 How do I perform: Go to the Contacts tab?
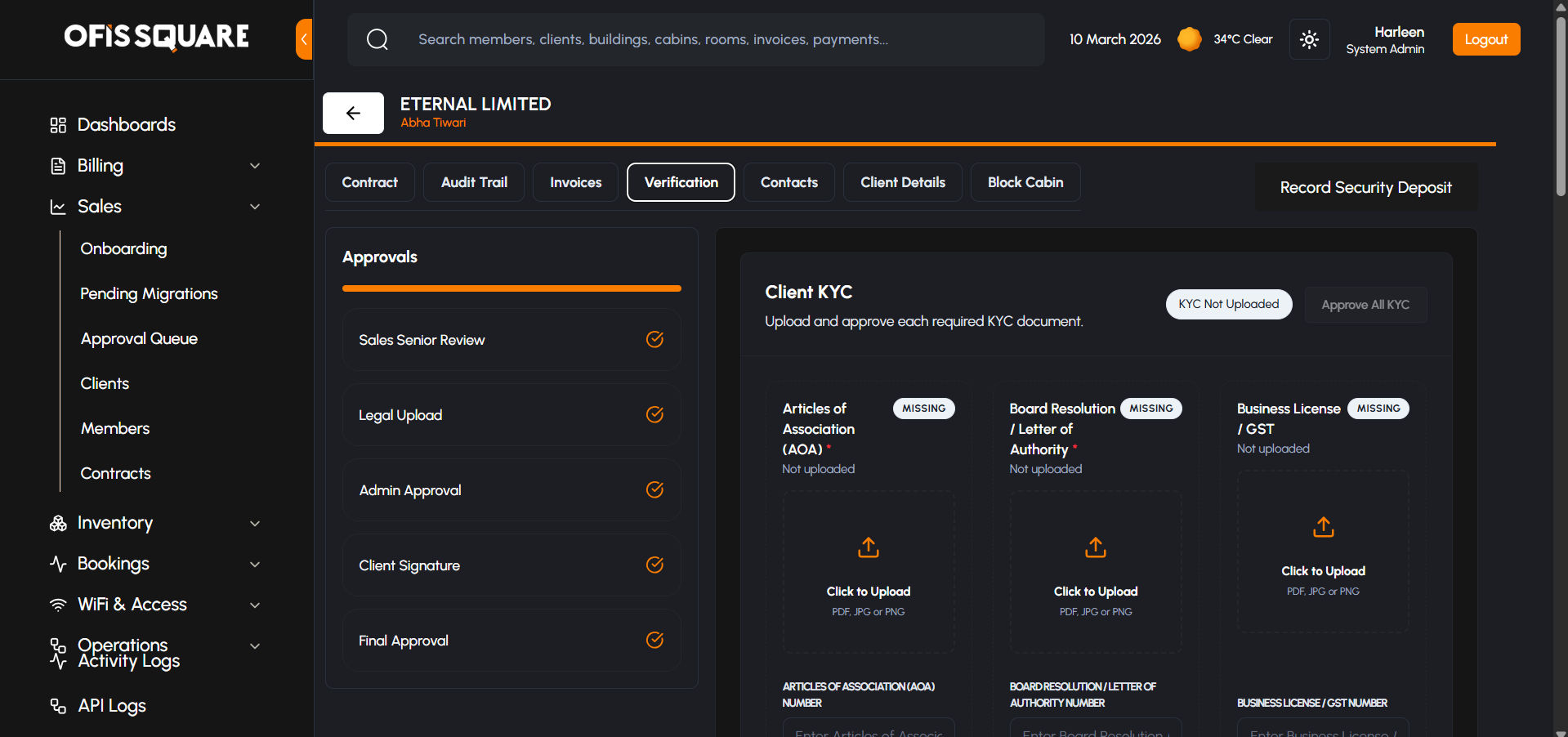point(789,182)
